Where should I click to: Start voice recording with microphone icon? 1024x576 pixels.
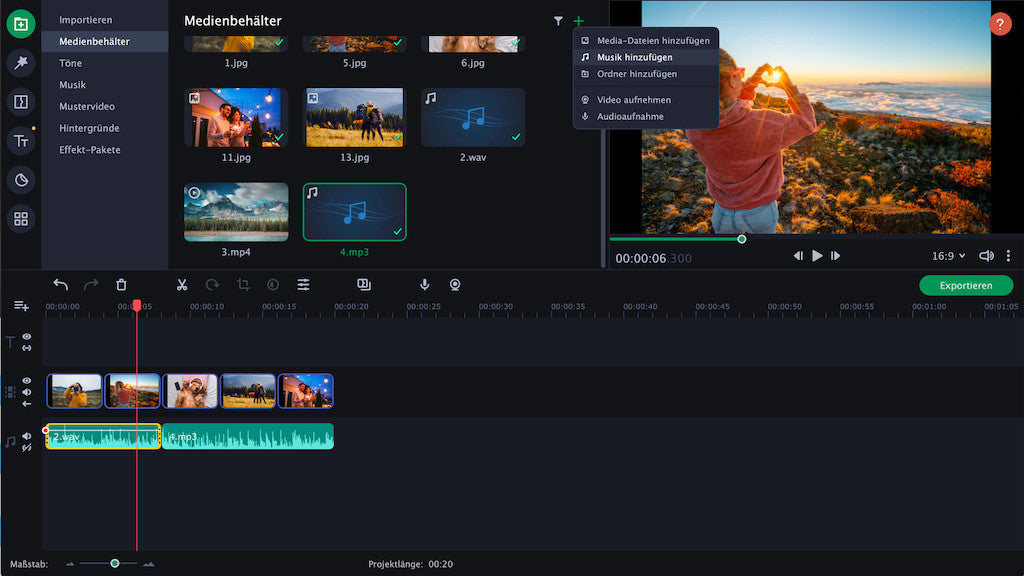(x=424, y=285)
